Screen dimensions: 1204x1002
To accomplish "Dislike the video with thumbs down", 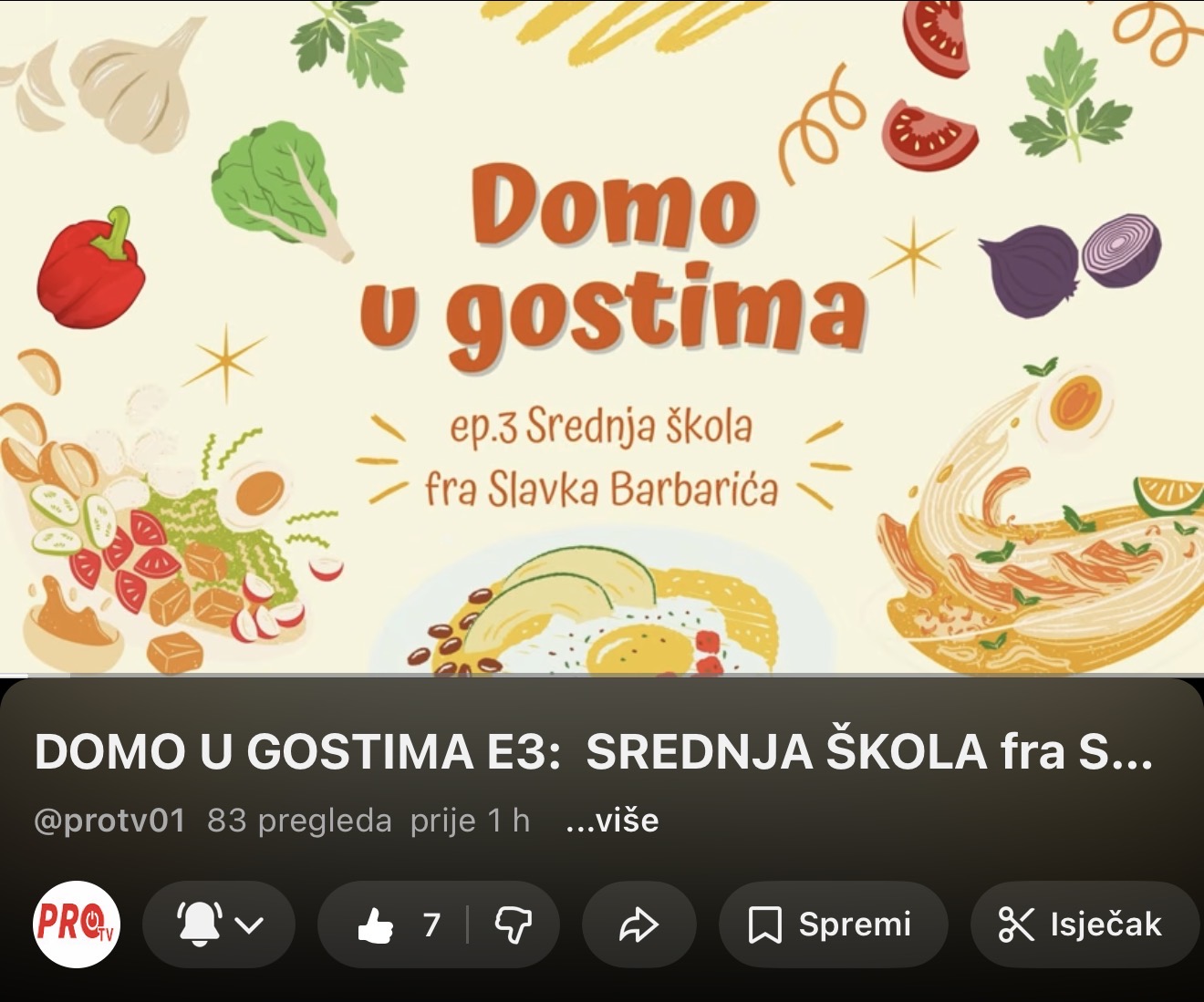I will tap(513, 925).
